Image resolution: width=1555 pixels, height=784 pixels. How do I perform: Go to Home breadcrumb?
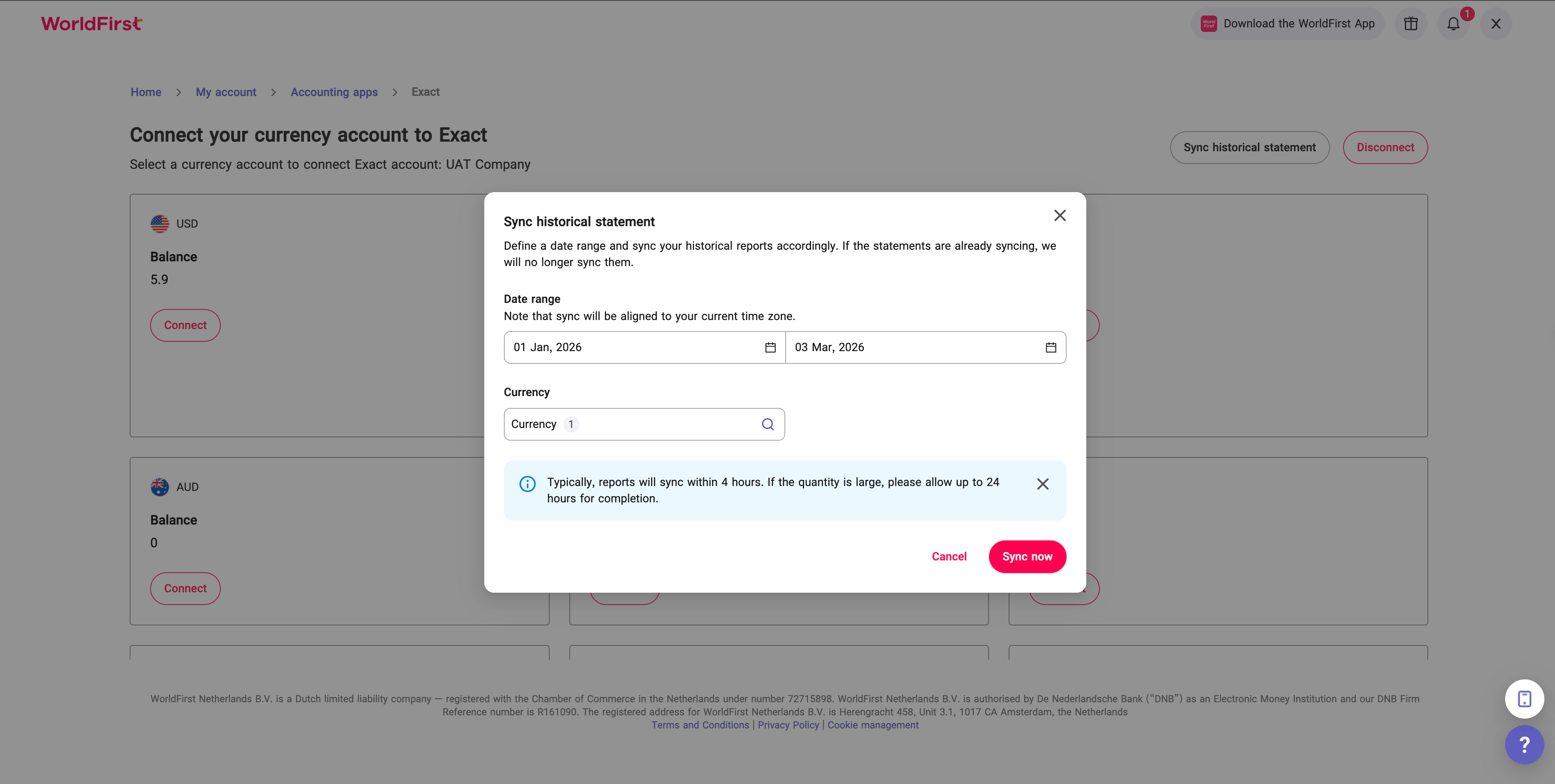146,92
